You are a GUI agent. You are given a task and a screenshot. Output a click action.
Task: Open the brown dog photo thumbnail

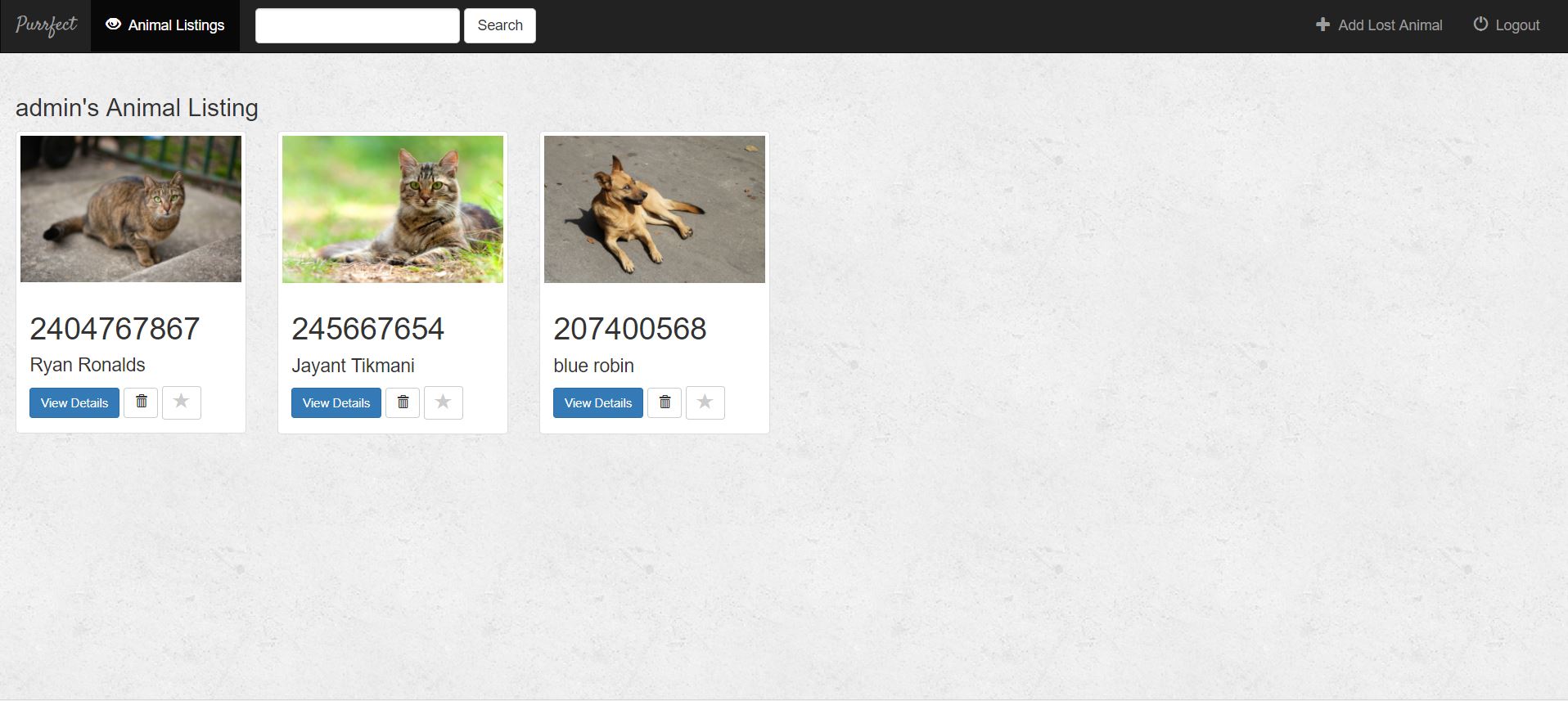coord(655,209)
